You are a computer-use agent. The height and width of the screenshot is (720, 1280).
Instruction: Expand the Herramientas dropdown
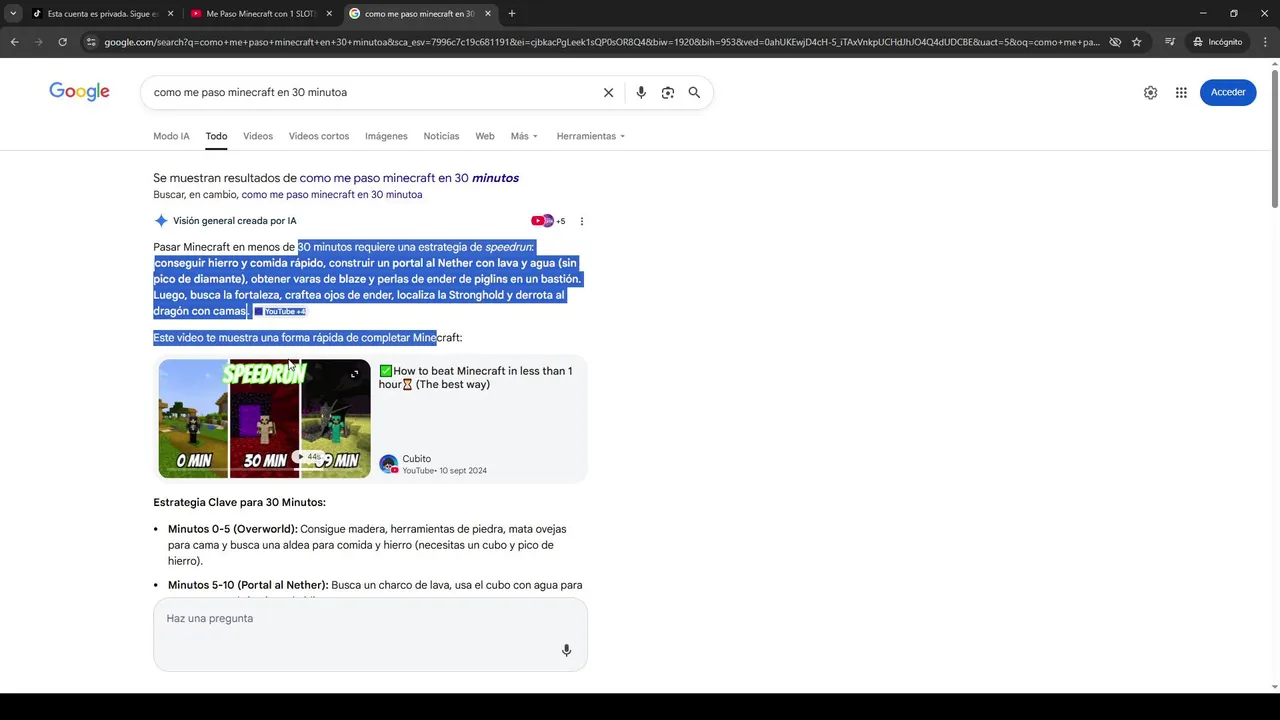(590, 136)
